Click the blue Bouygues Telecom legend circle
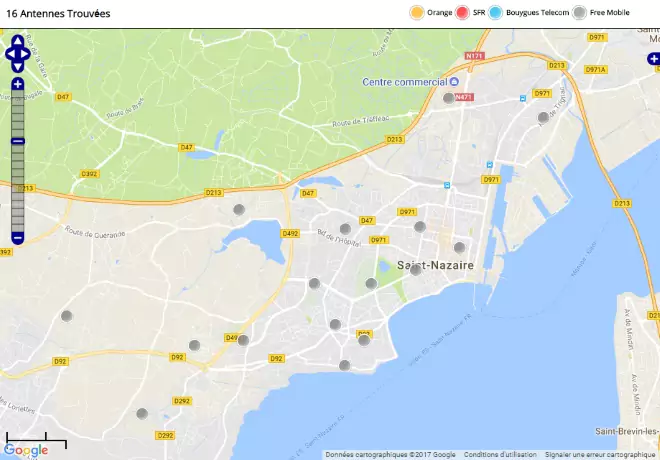This screenshot has width=660, height=460. [x=496, y=13]
